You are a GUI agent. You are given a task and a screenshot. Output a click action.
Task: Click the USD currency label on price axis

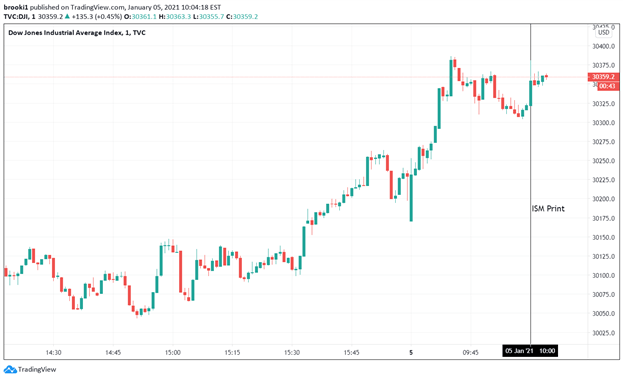[x=604, y=33]
